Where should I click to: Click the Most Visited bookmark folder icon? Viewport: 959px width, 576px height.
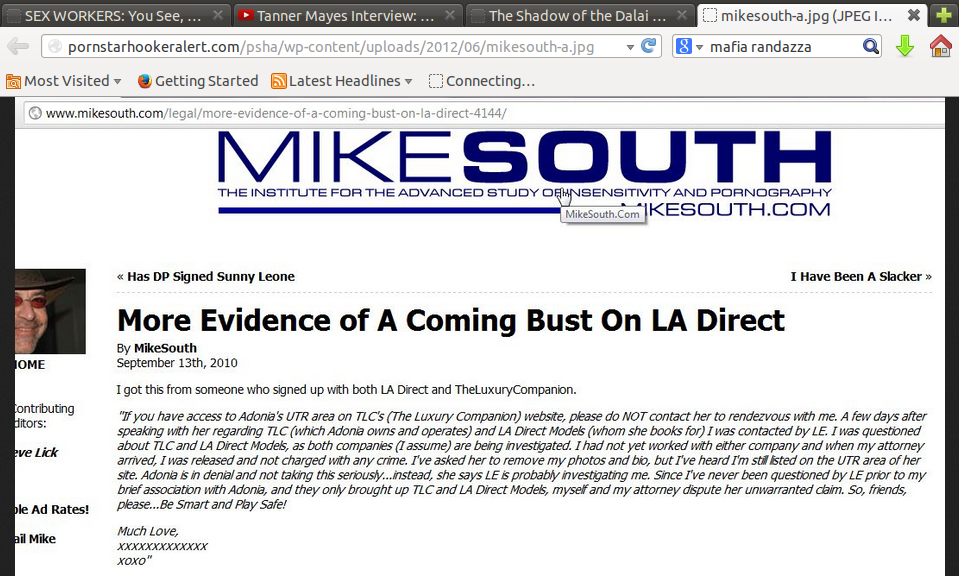[13, 81]
